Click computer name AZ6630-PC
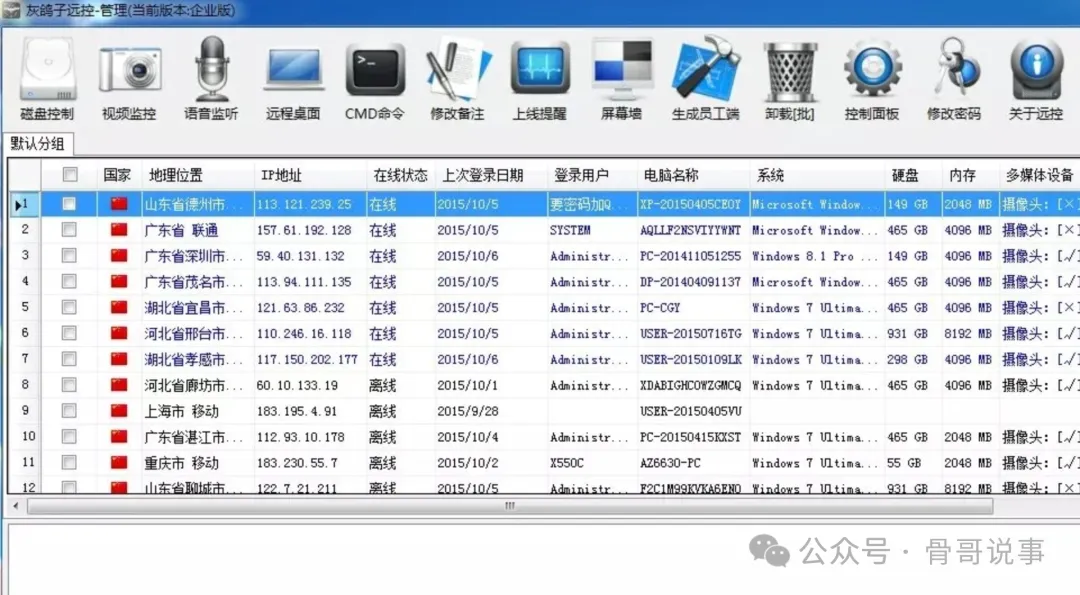 coord(670,463)
